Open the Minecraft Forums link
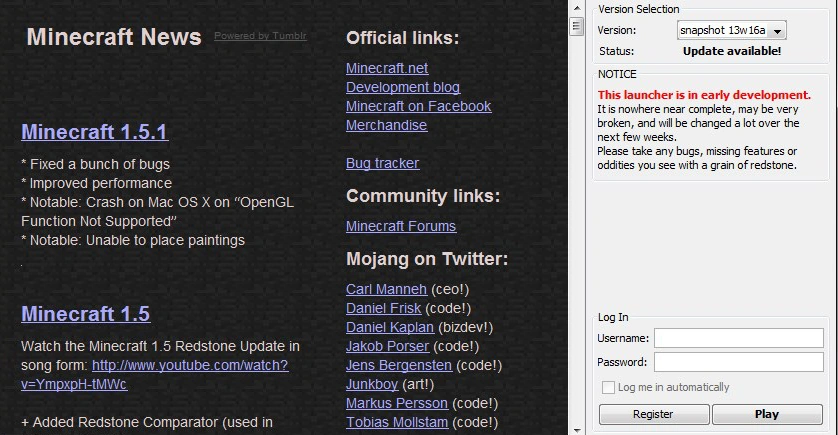Viewport: 838px width, 435px height. (x=401, y=226)
